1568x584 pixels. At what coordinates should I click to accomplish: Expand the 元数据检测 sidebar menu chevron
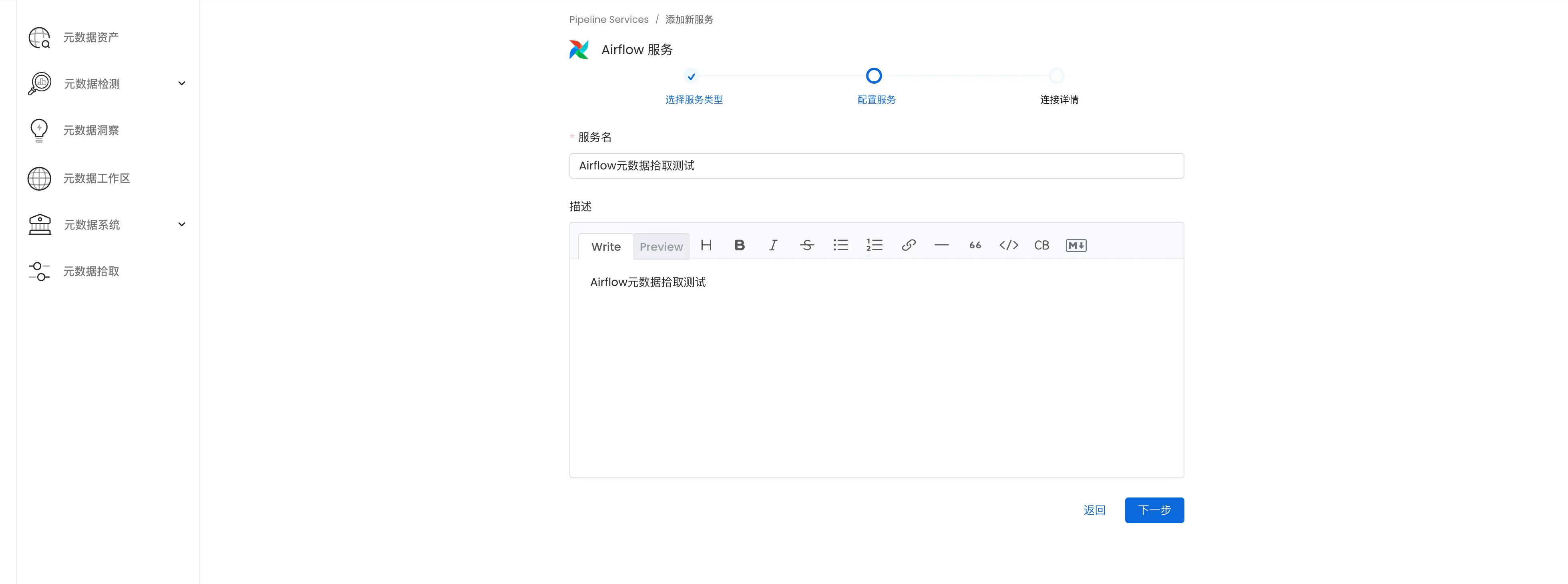181,83
